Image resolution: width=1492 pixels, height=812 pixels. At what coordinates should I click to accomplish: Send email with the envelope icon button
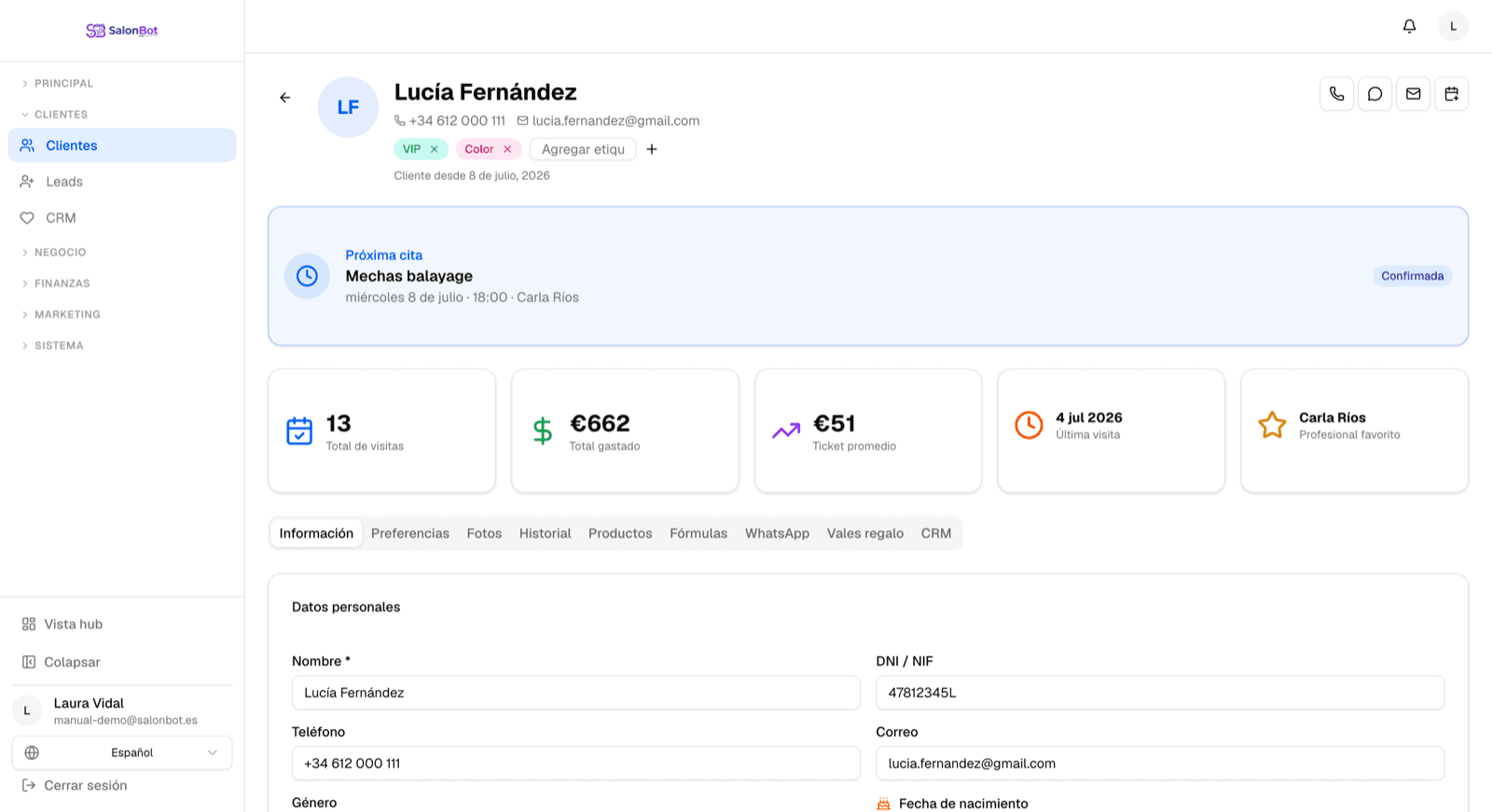[1413, 94]
